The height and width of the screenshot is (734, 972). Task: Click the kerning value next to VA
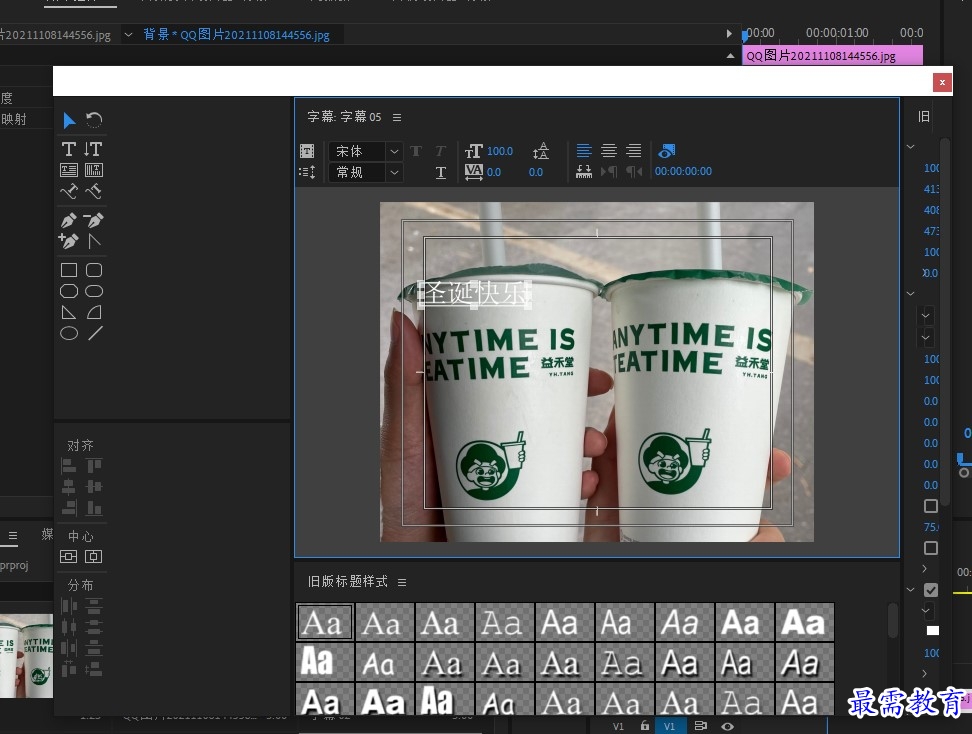pyautogui.click(x=494, y=172)
